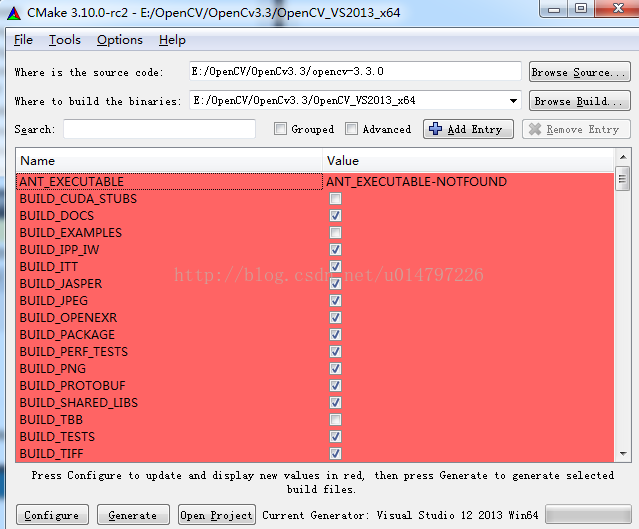Edit the ANT_EXECUTABLE-NOTFOUND value

(x=416, y=181)
